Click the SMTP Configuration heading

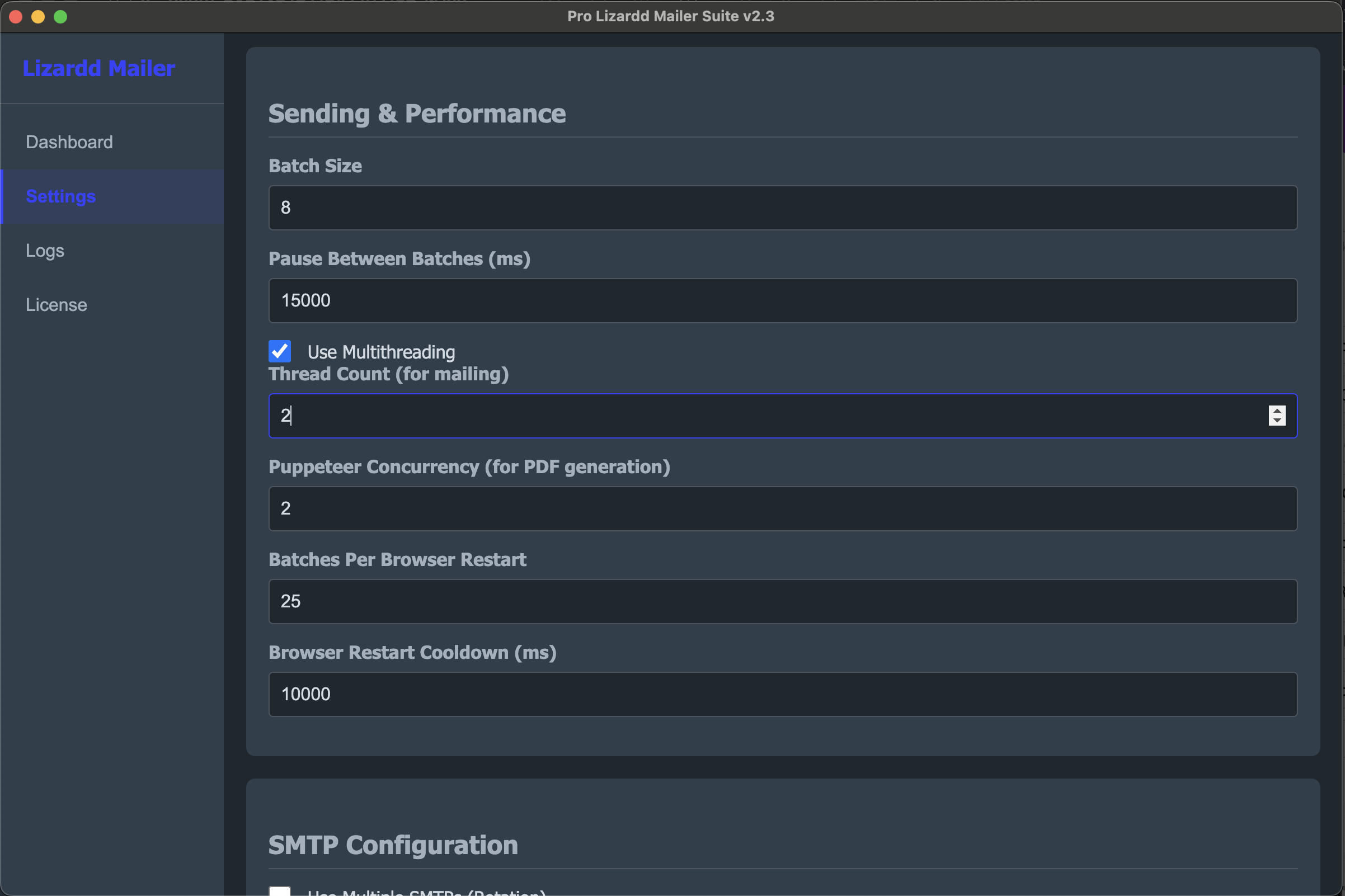tap(393, 845)
